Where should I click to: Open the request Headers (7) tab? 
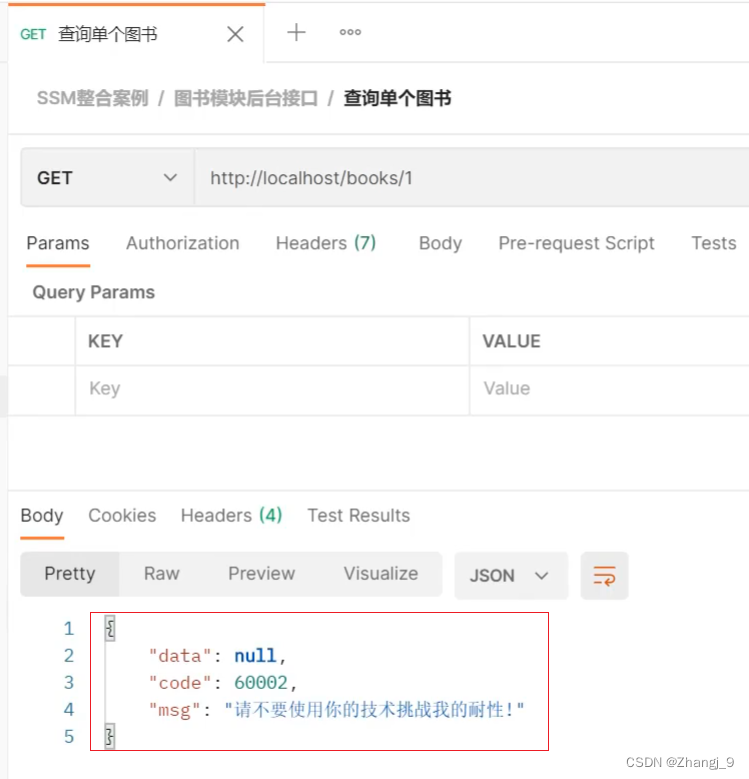click(326, 243)
